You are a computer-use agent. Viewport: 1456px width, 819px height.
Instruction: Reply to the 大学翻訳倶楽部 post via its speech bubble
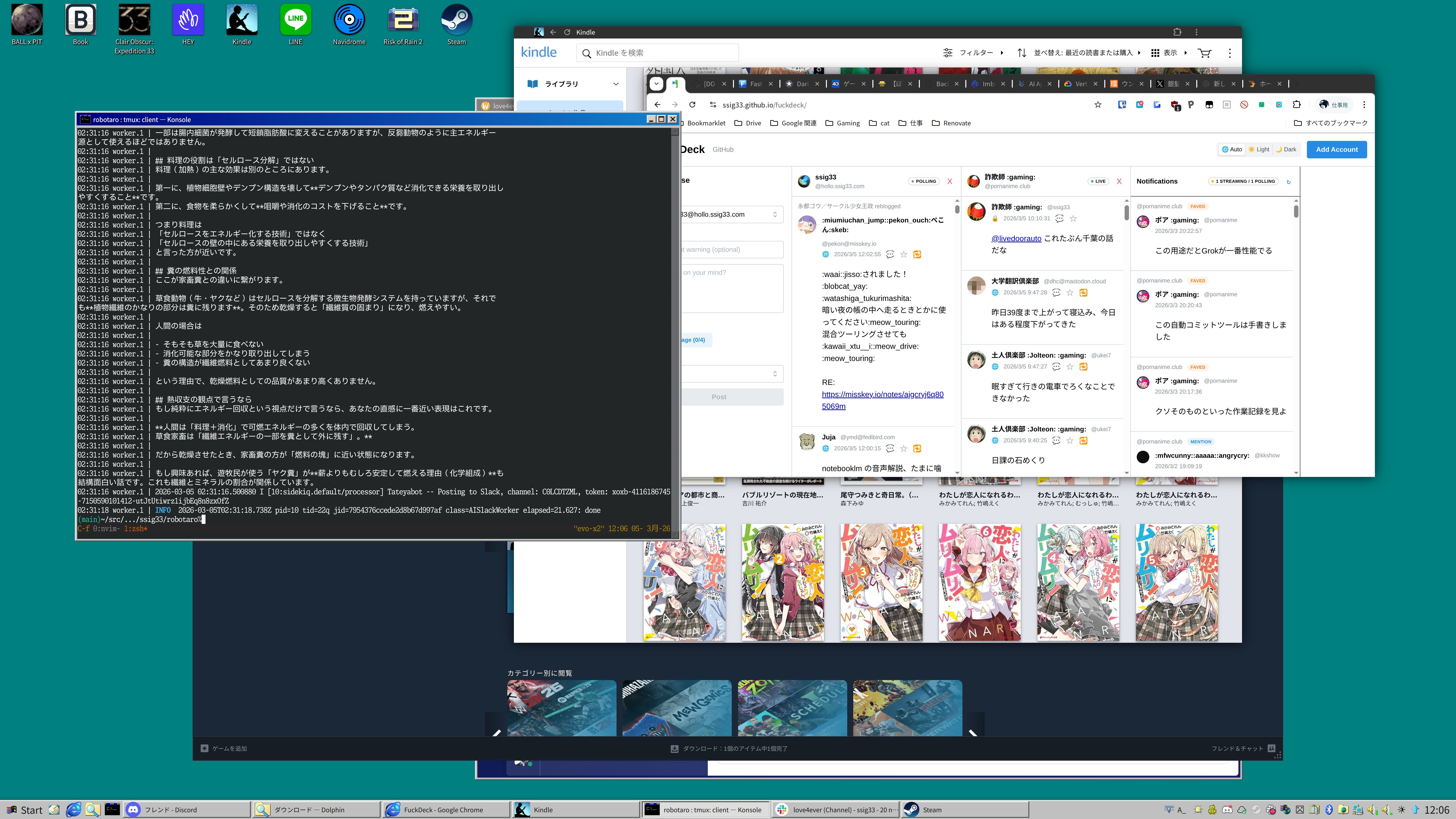[x=1056, y=293]
